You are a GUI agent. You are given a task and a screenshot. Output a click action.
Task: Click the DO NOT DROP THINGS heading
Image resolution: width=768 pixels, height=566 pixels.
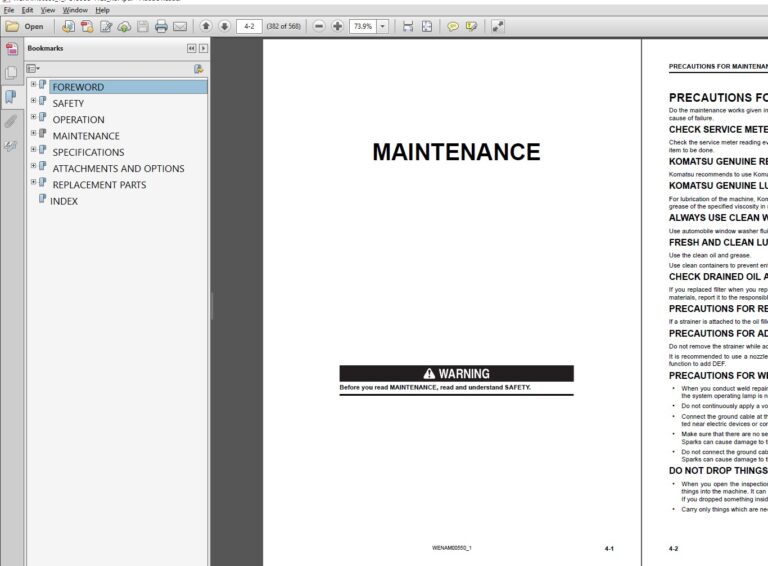click(718, 471)
